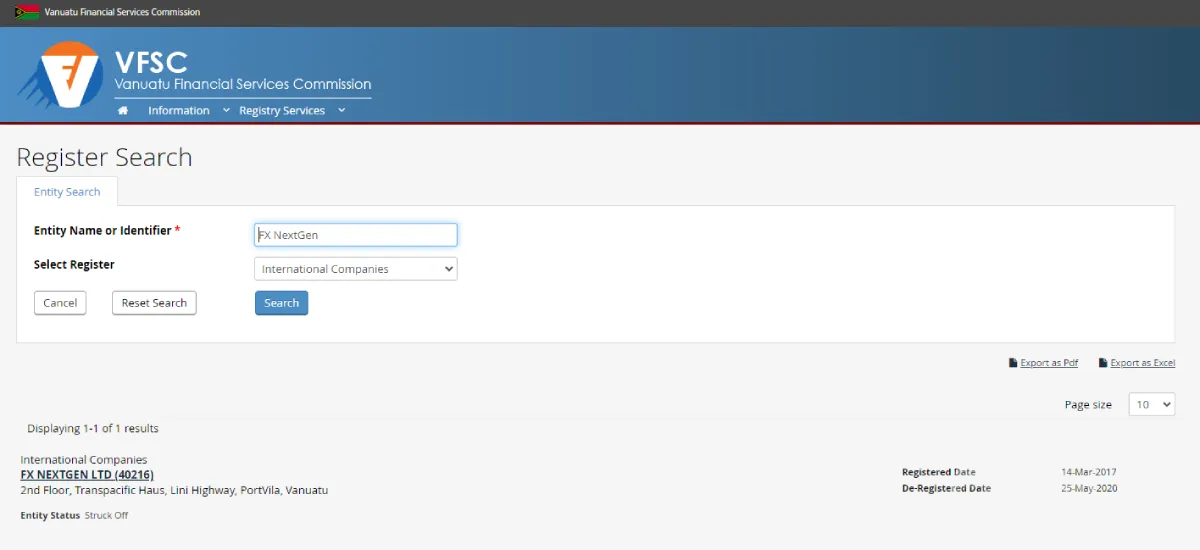Click the address text 2nd Floor, Transpacific Haus

(x=174, y=491)
